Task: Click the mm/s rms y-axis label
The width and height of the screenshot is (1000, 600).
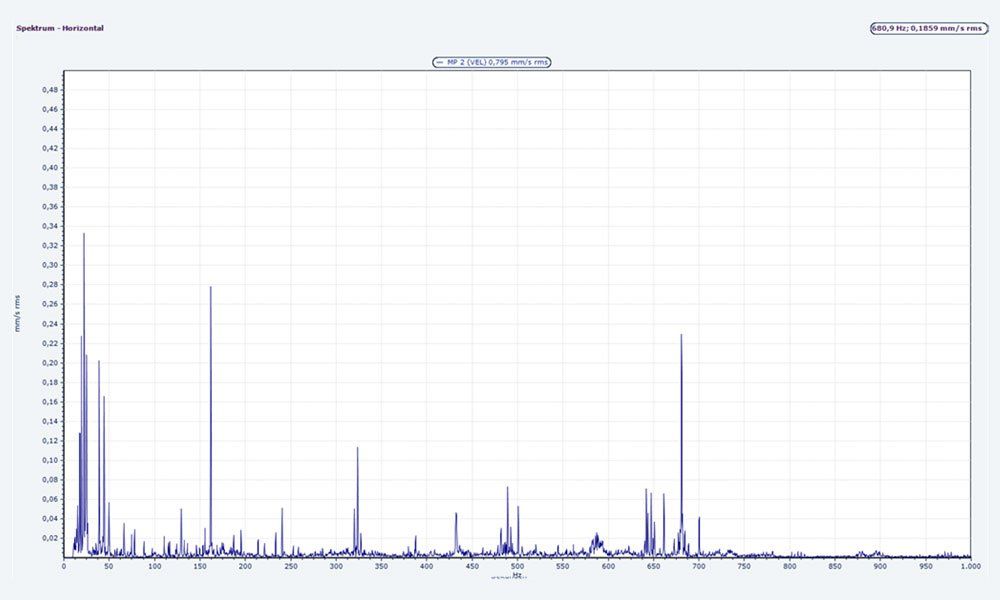Action: pos(17,314)
